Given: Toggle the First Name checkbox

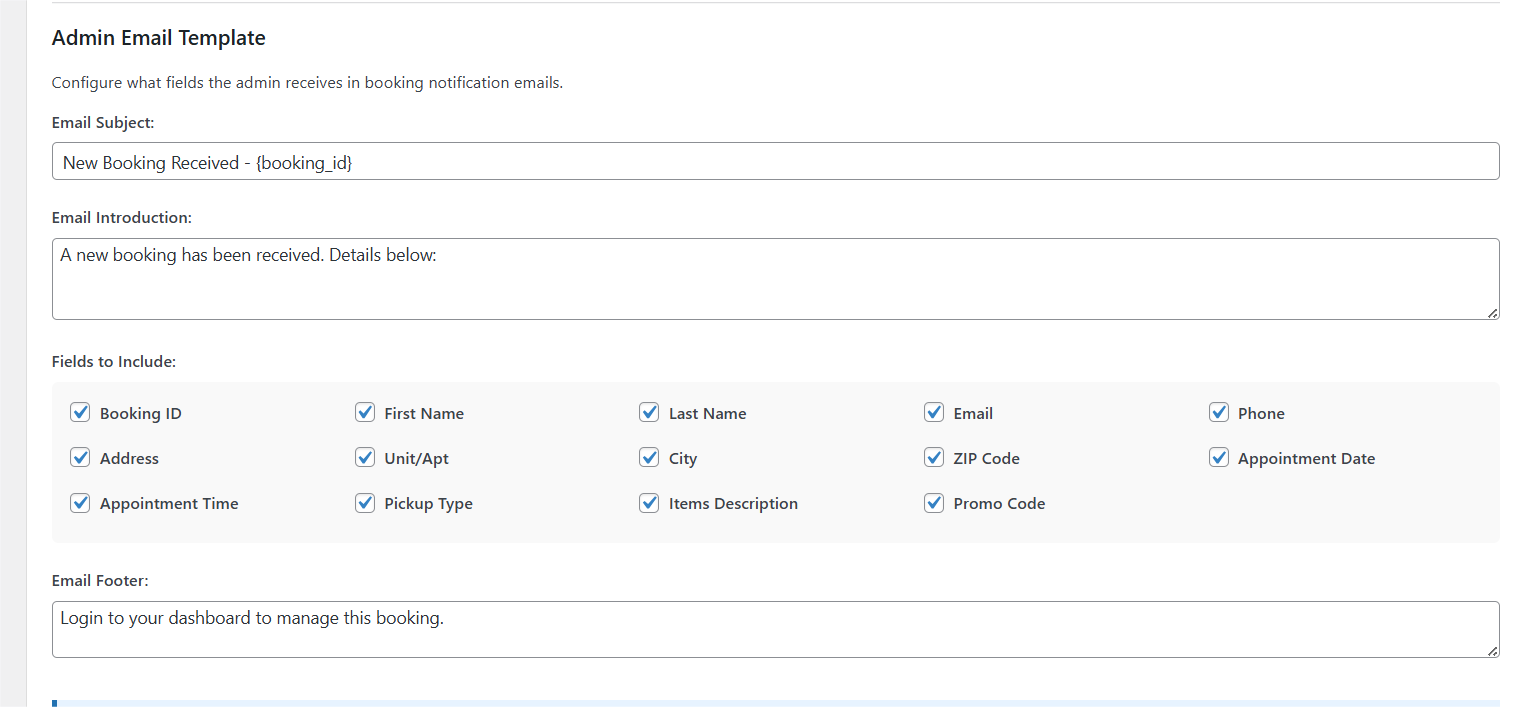Looking at the screenshot, I should (365, 412).
